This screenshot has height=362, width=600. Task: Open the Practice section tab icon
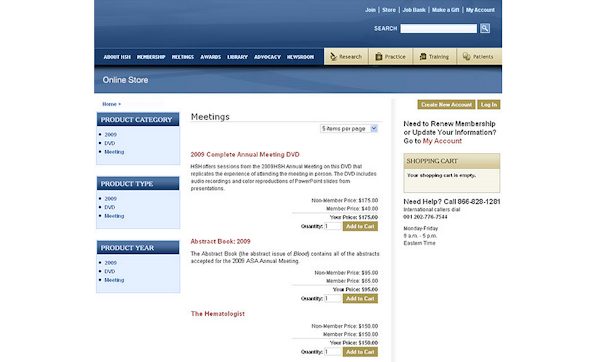click(378, 57)
